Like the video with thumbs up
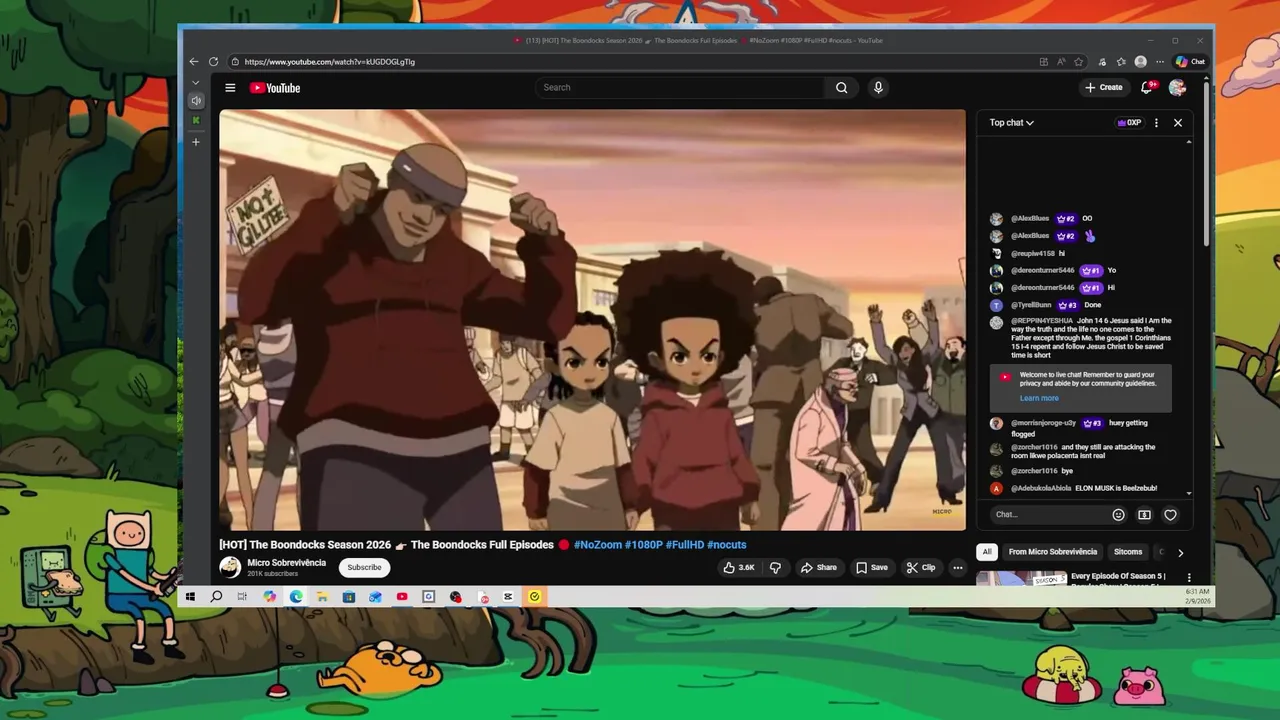Image resolution: width=1280 pixels, height=720 pixels. 739,568
